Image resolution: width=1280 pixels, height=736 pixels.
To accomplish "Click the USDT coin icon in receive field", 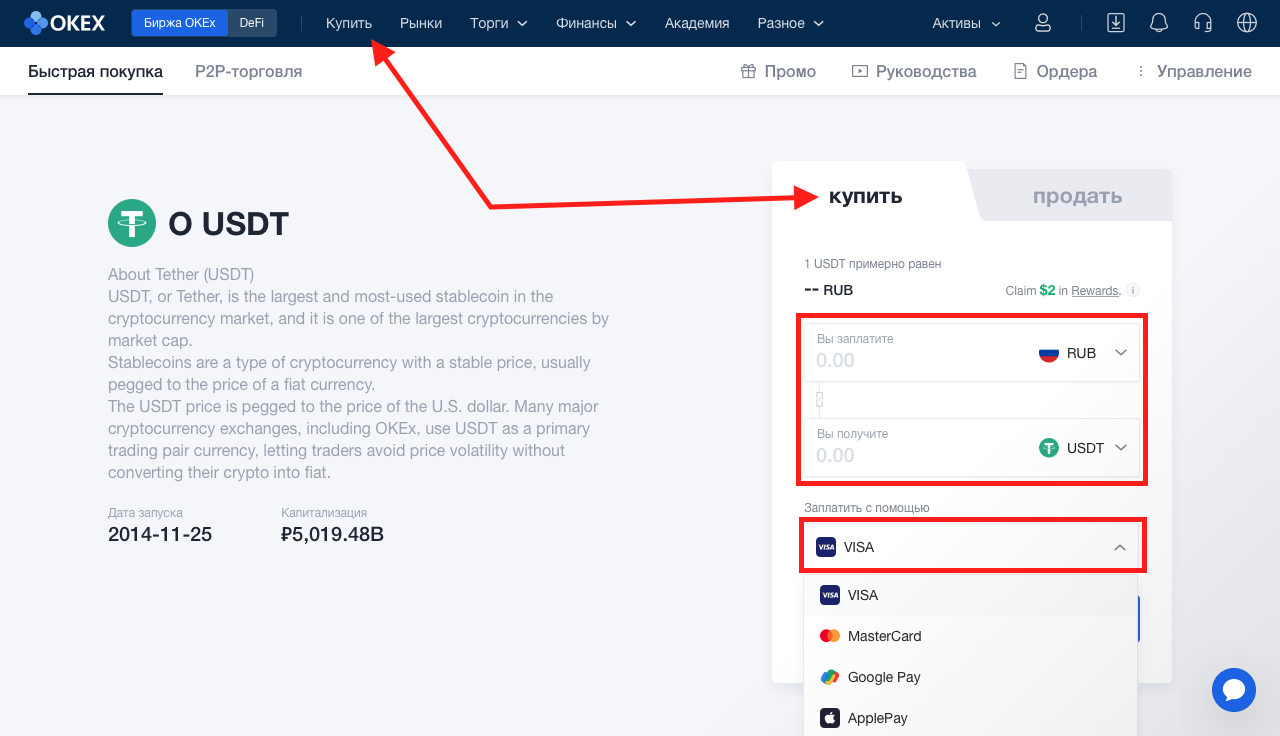I will [x=1048, y=448].
